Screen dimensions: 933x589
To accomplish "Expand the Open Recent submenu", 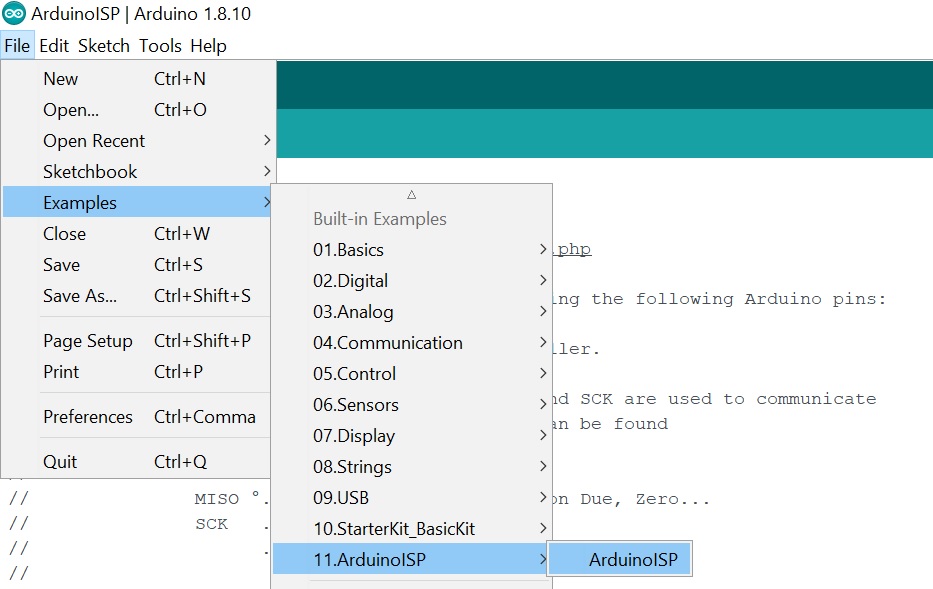I will (137, 140).
